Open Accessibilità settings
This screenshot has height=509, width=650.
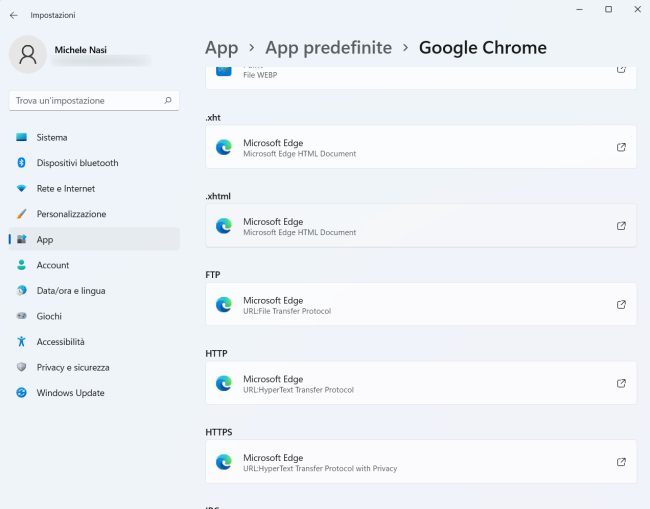(x=94, y=342)
